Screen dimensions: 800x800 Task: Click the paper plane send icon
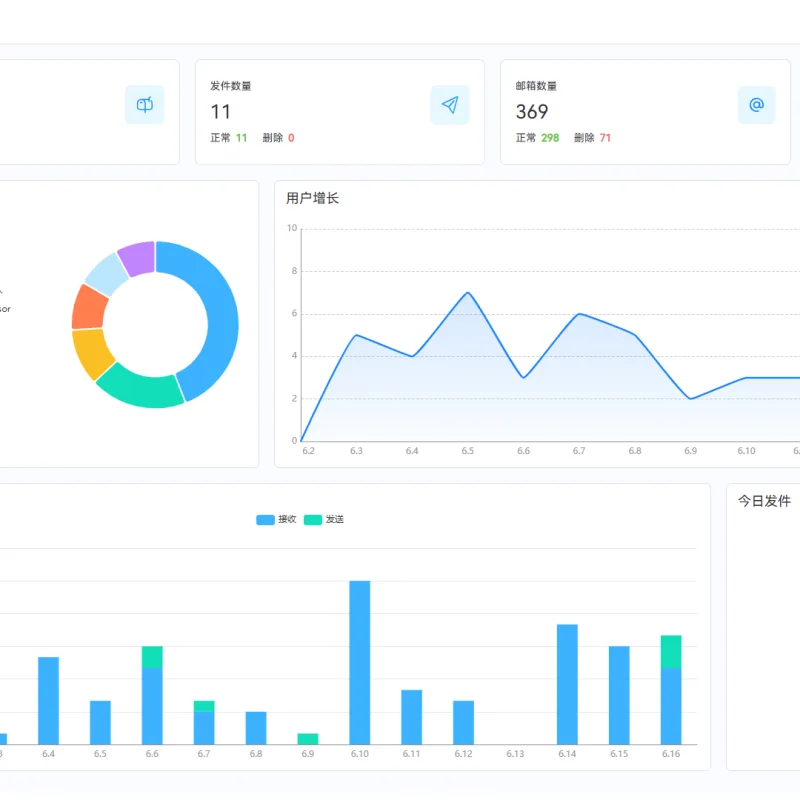[x=449, y=105]
